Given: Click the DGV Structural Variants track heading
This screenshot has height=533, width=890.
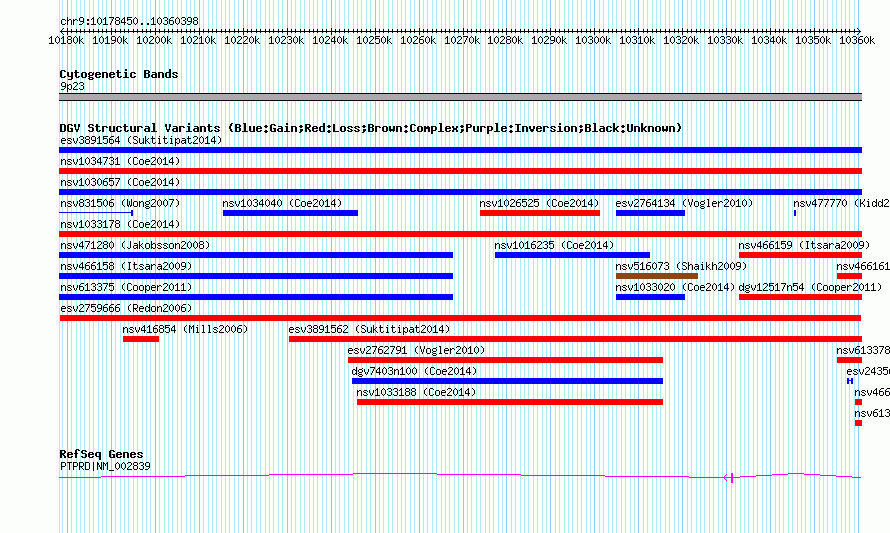Looking at the screenshot, I should point(371,128).
